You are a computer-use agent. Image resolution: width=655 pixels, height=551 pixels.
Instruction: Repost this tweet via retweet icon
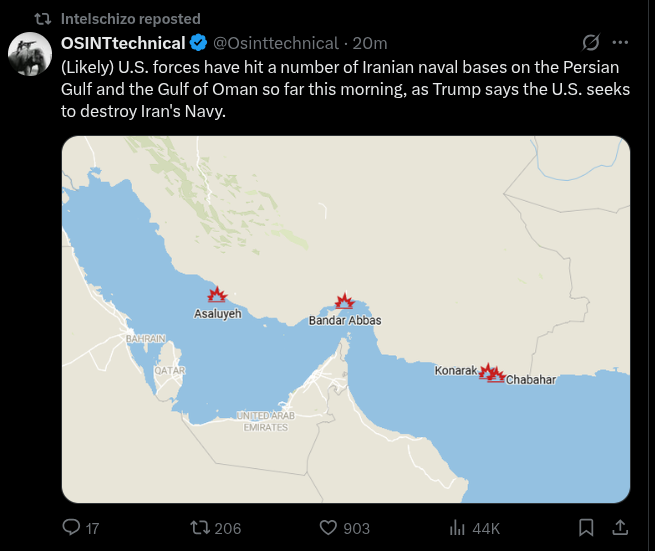(199, 527)
